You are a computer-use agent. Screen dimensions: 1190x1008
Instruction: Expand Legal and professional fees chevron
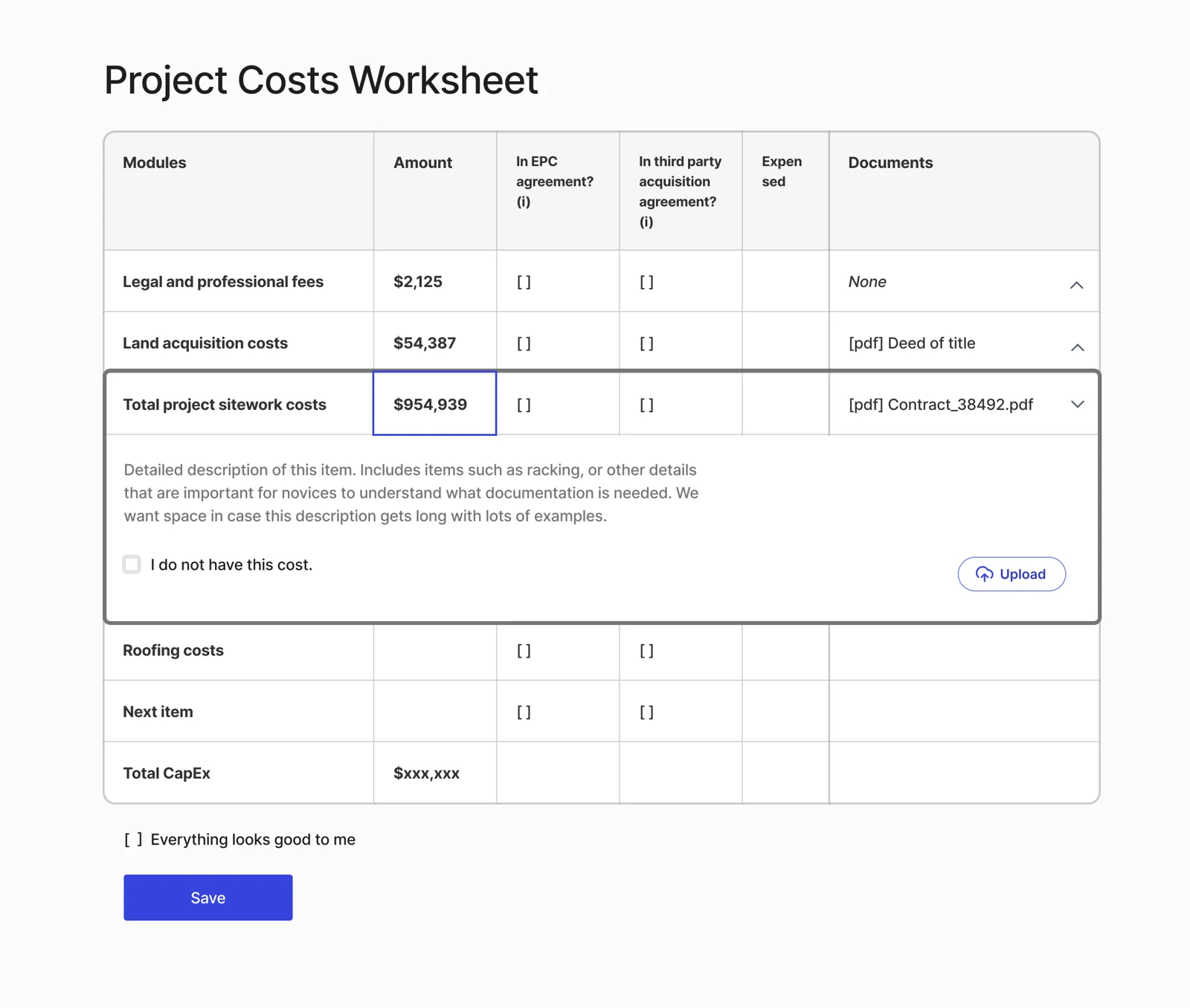[1076, 285]
